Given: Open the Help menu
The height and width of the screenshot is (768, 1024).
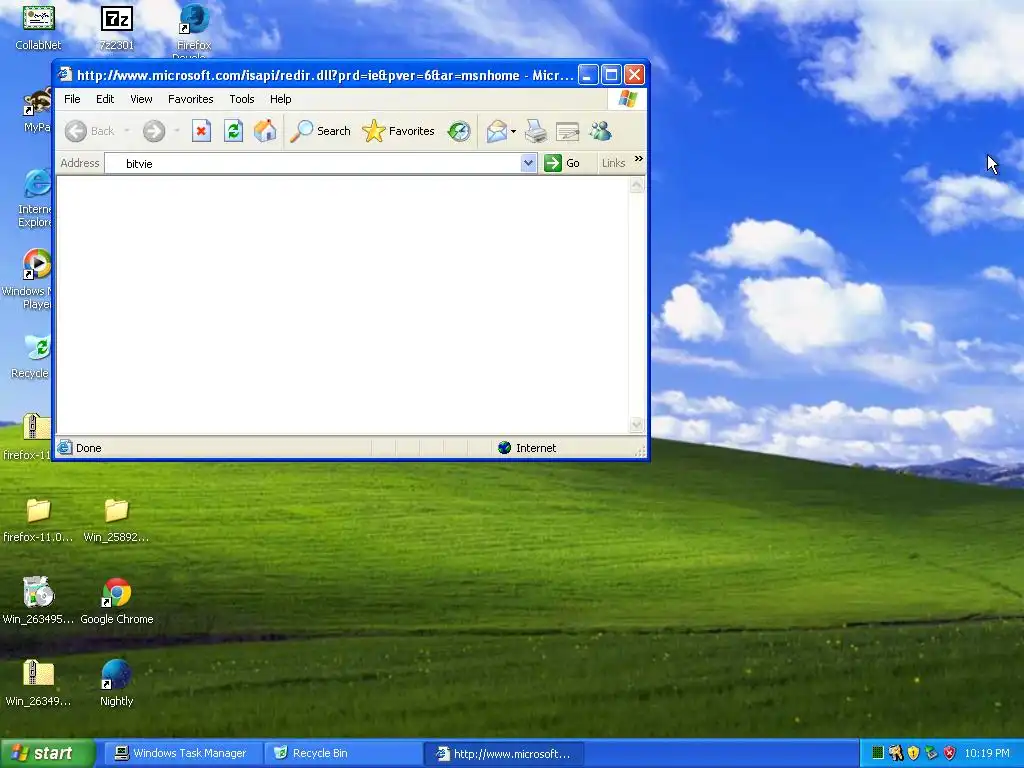Looking at the screenshot, I should pyautogui.click(x=281, y=99).
